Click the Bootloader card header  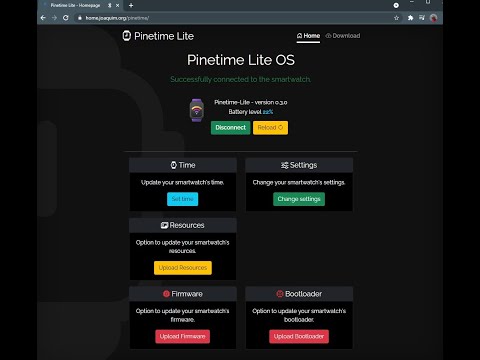(299, 294)
